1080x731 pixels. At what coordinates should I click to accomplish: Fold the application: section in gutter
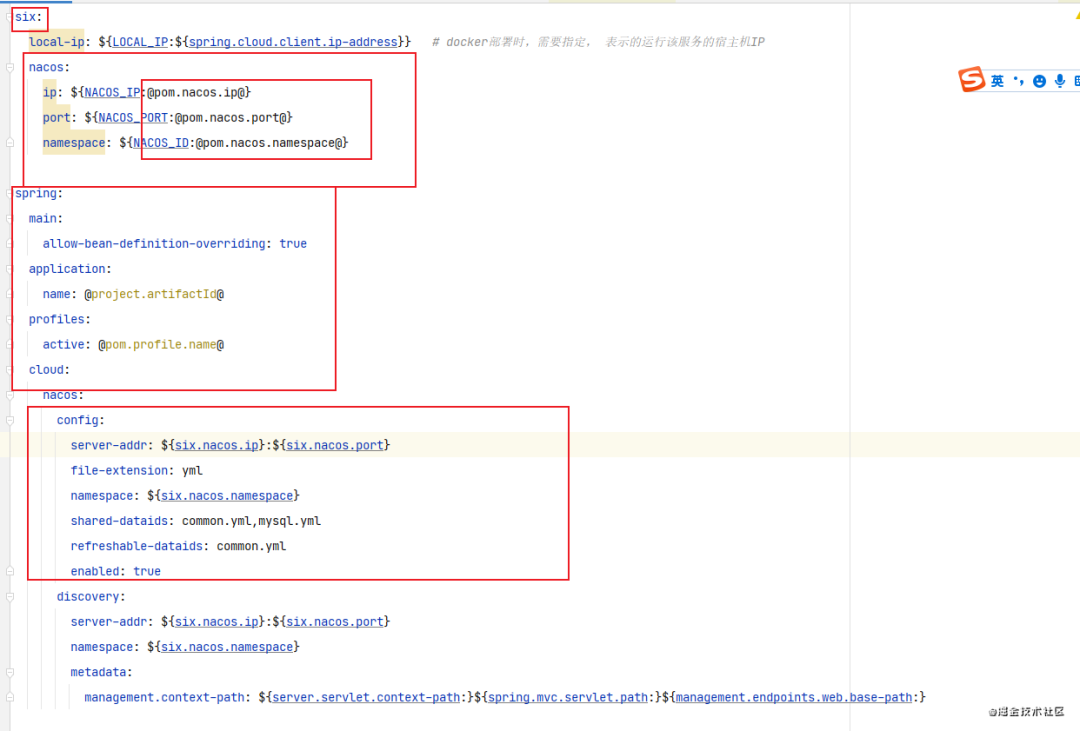point(10,269)
